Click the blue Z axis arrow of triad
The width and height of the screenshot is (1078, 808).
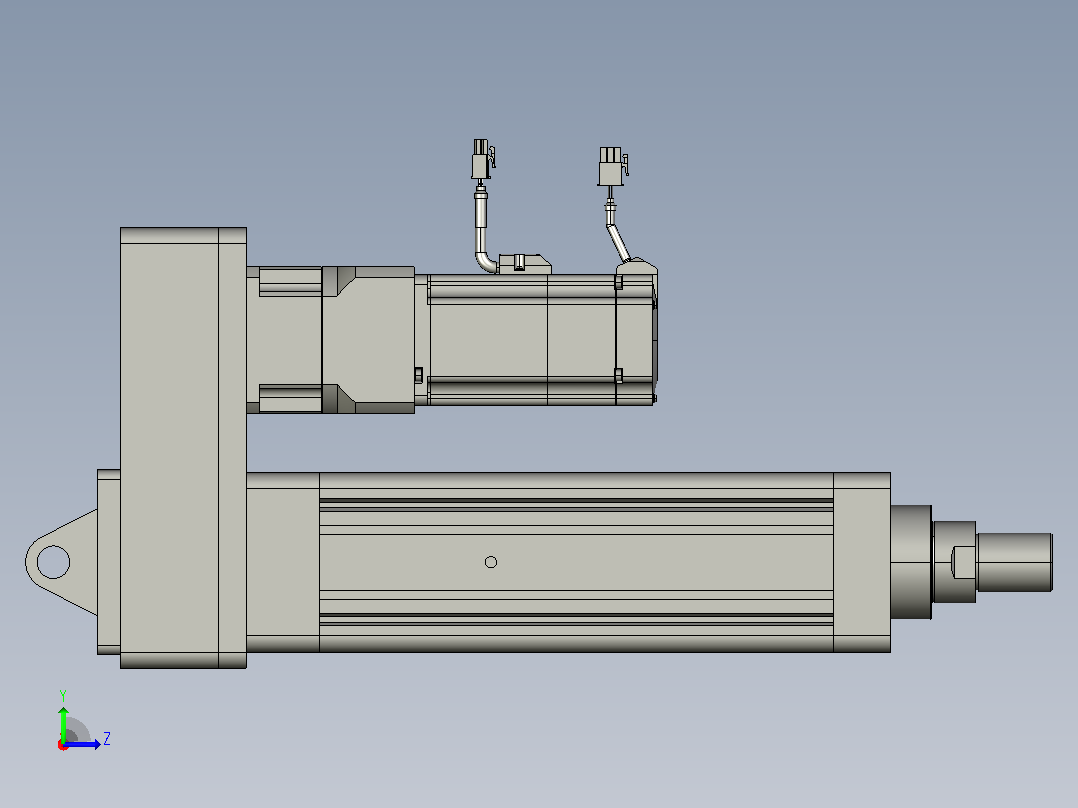[x=83, y=744]
